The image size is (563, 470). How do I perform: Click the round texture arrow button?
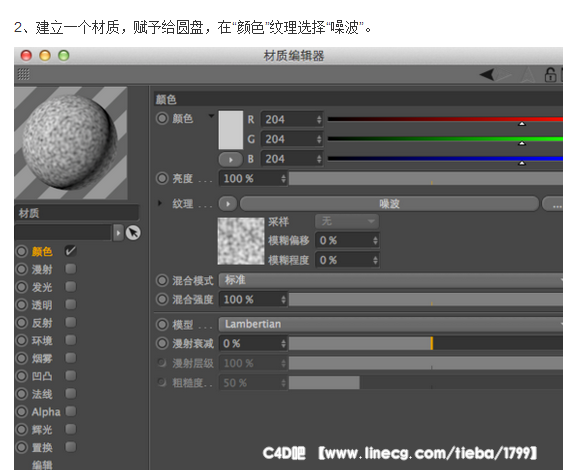[228, 204]
